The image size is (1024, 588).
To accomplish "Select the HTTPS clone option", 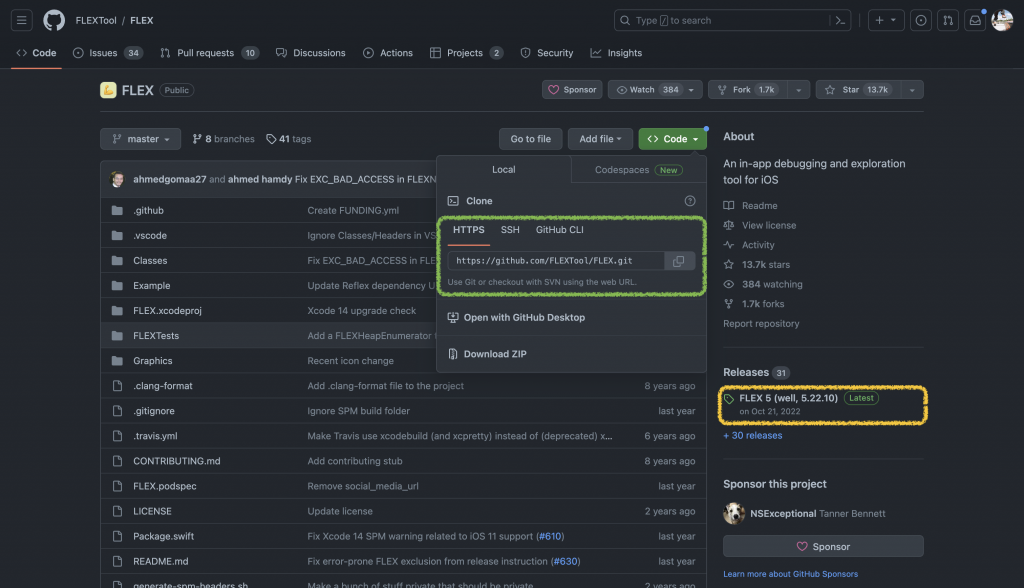I will (468, 230).
